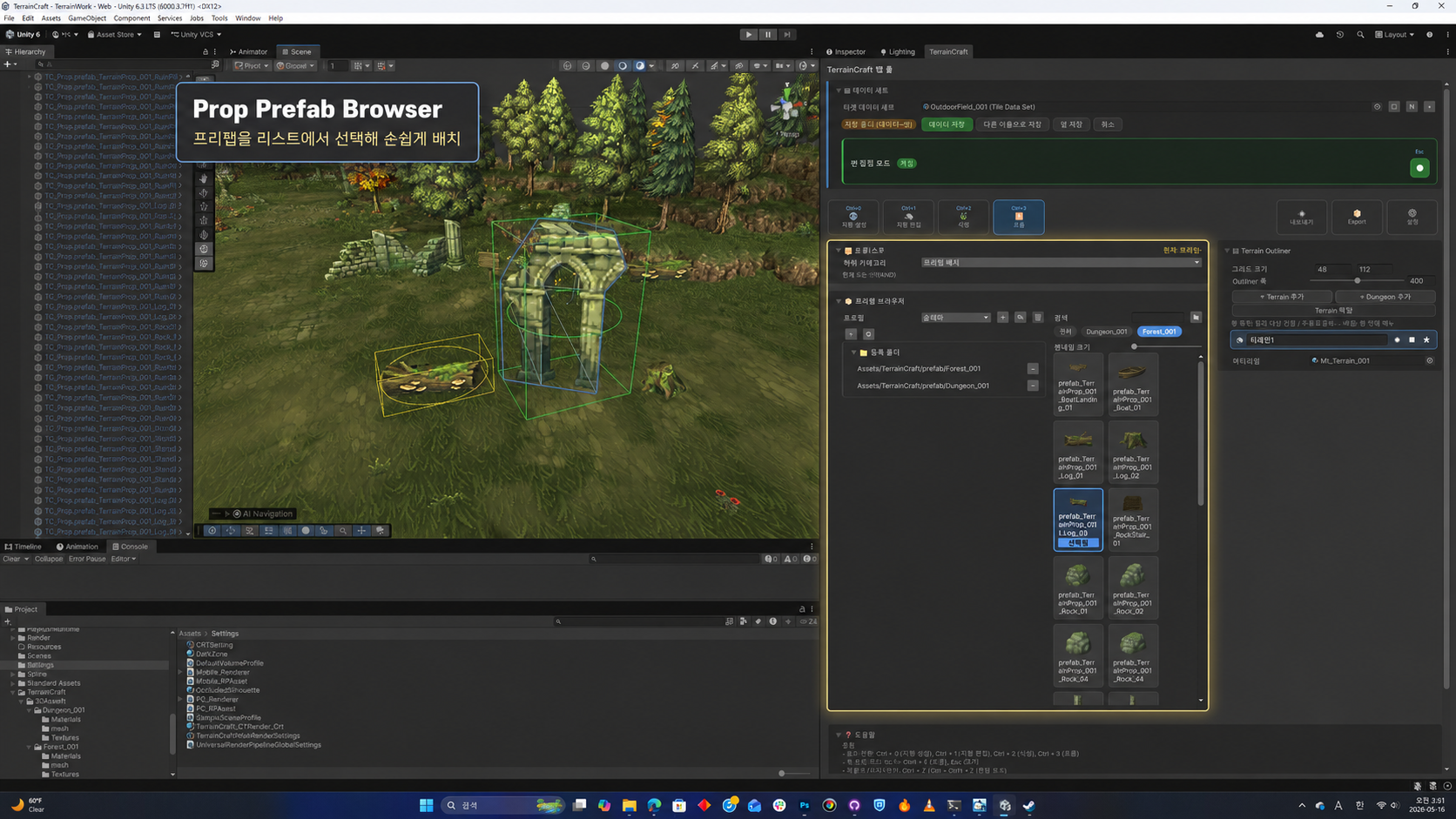Lock the Project panel
The height and width of the screenshot is (819, 1456).
pos(802,609)
